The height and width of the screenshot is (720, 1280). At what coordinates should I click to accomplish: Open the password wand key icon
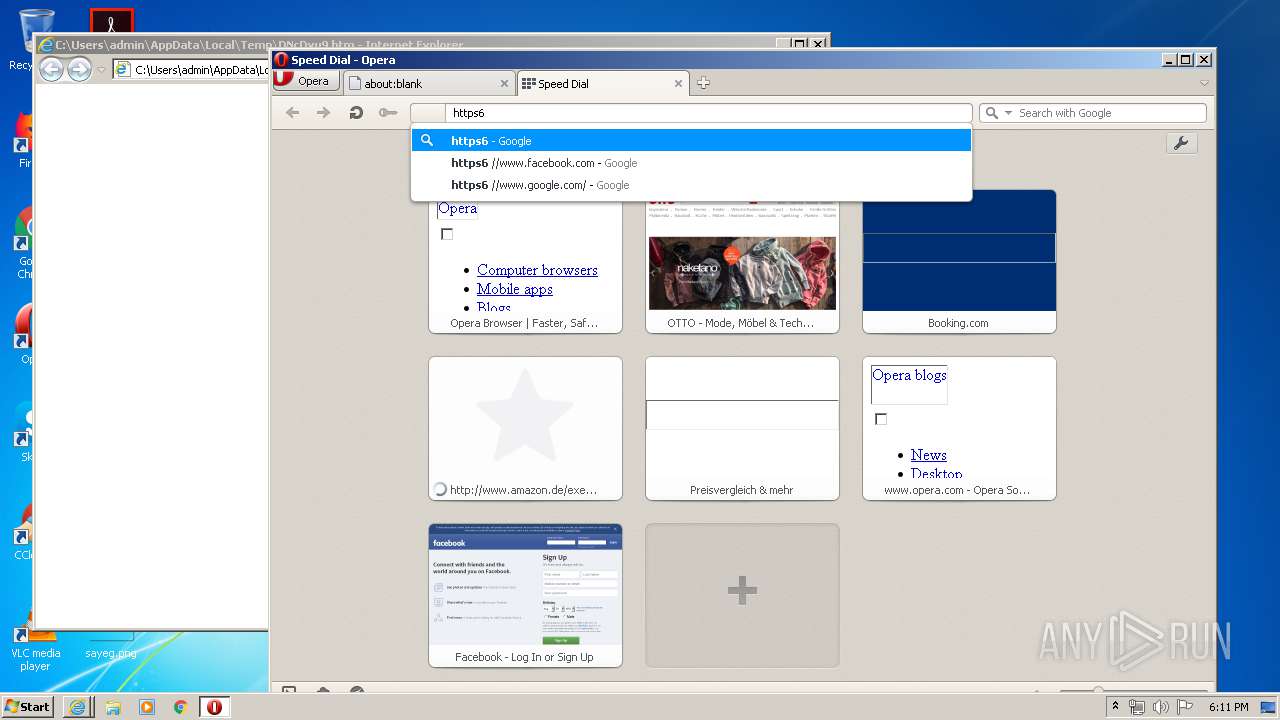(x=388, y=113)
